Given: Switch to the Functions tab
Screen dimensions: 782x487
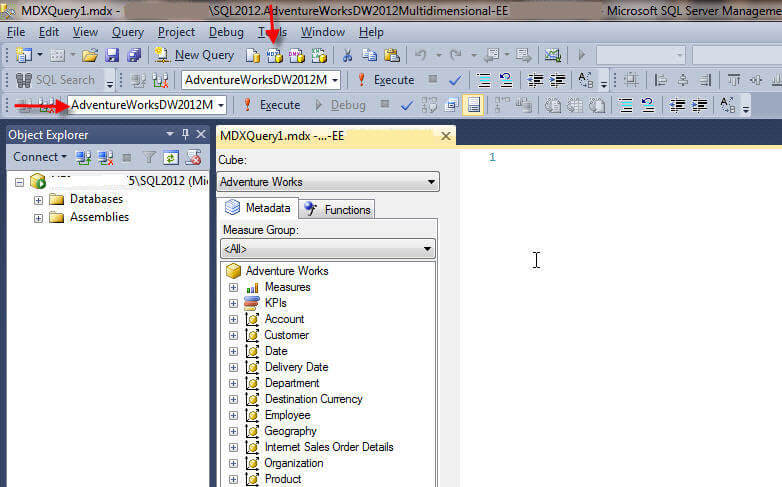Looking at the screenshot, I should pyautogui.click(x=338, y=210).
